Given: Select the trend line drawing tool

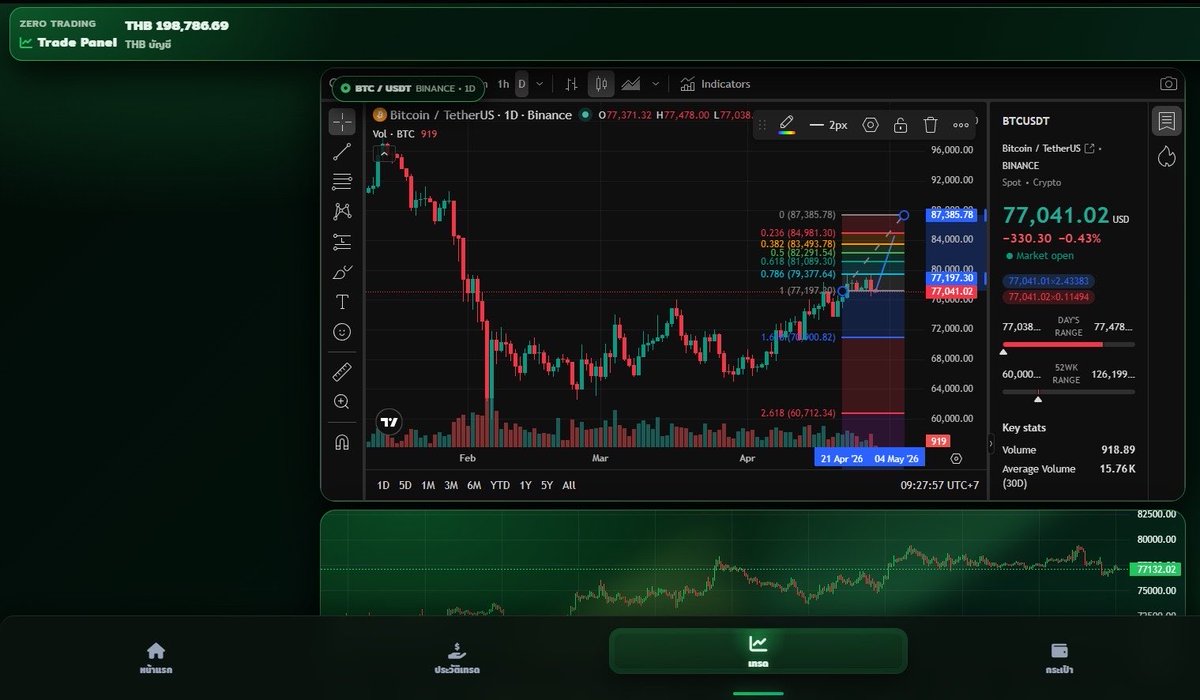Looking at the screenshot, I should [342, 152].
